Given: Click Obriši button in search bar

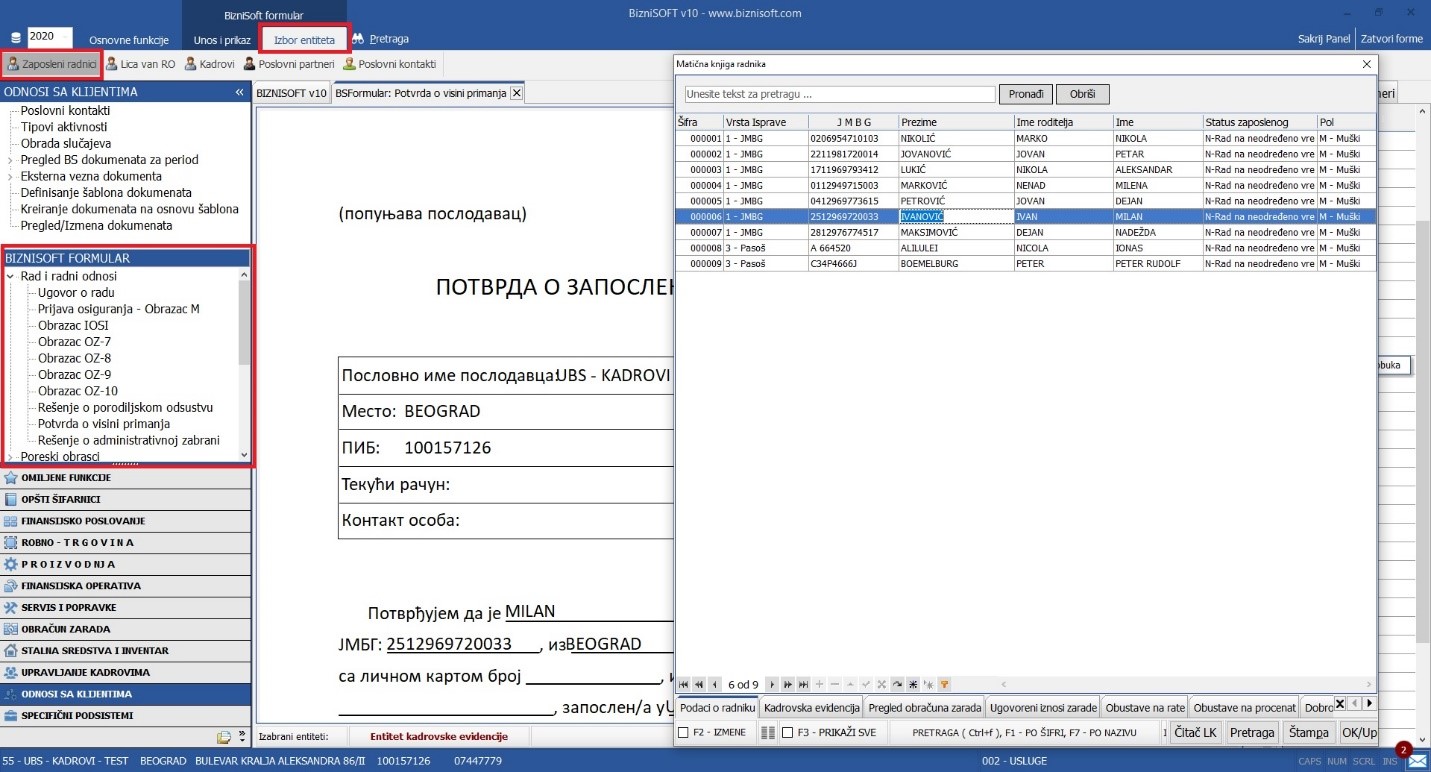Looking at the screenshot, I should point(1083,94).
